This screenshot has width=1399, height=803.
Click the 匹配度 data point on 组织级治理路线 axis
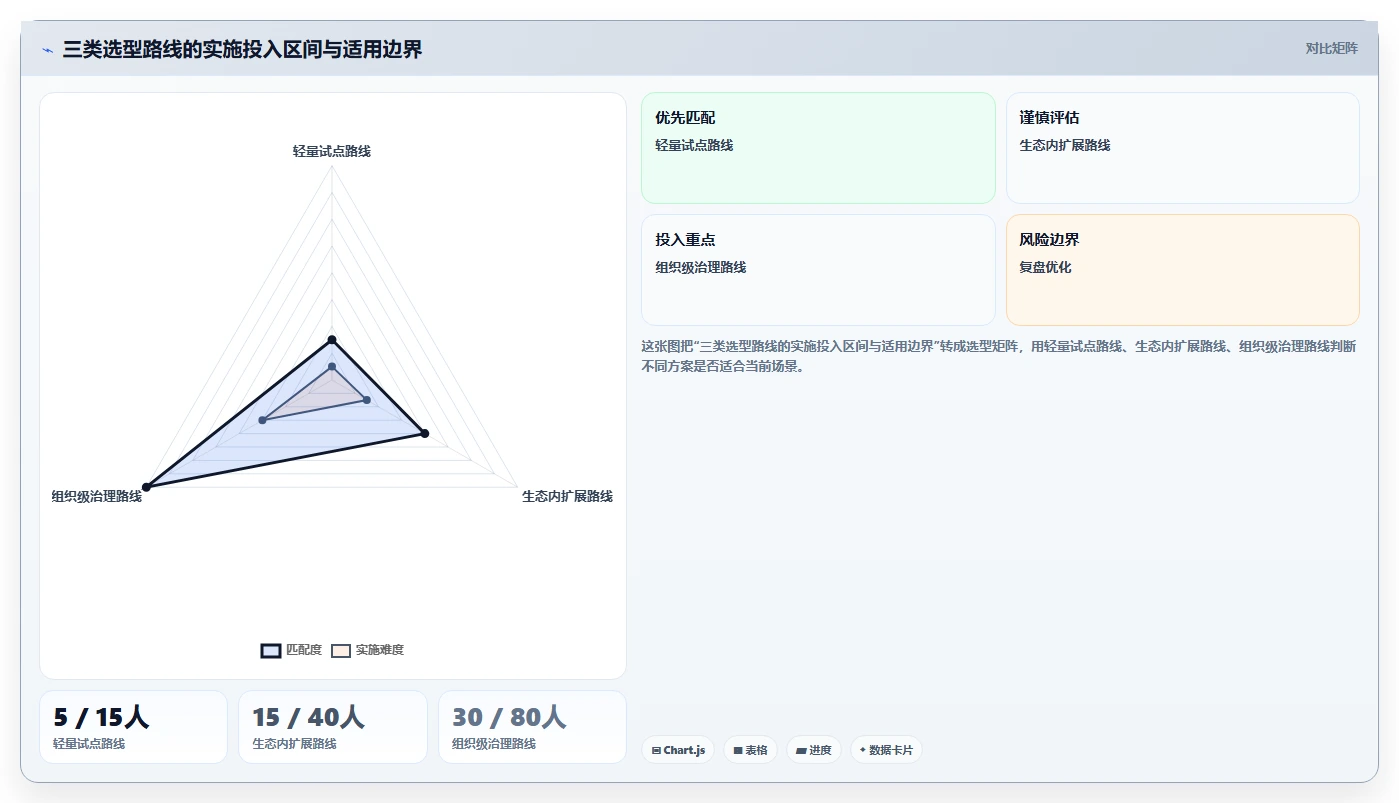coord(146,487)
